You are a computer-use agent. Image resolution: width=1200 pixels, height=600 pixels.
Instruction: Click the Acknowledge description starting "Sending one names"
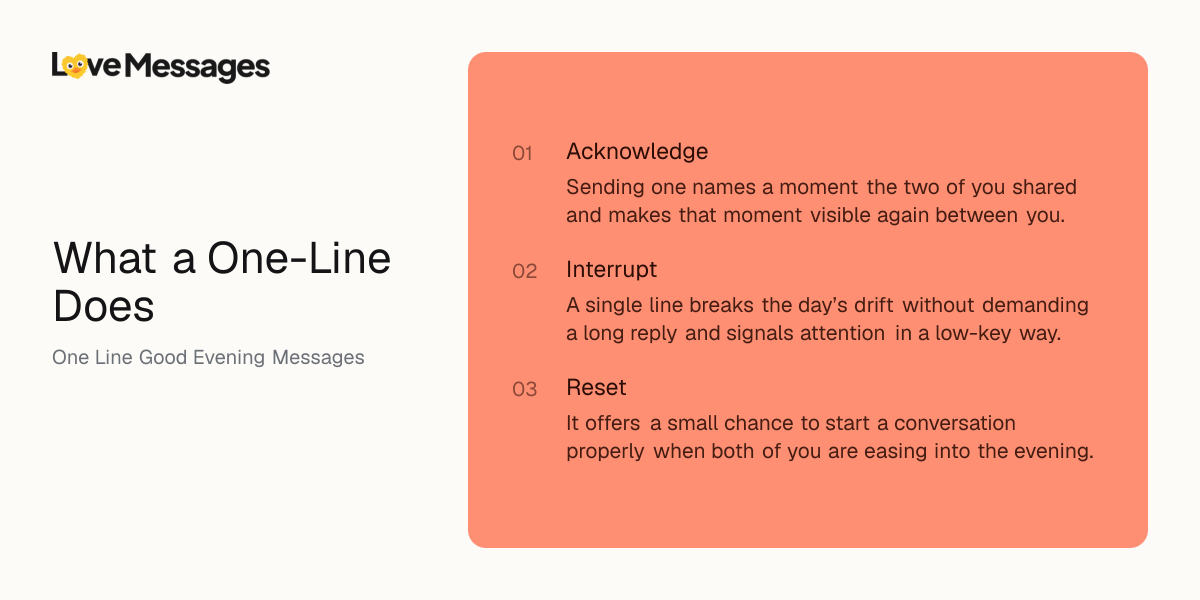pos(821,201)
